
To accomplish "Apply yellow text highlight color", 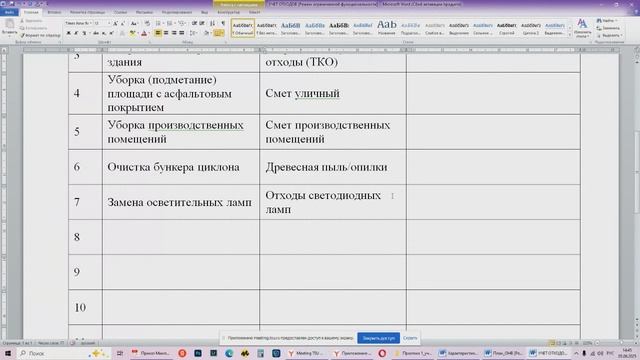I will [x=132, y=33].
